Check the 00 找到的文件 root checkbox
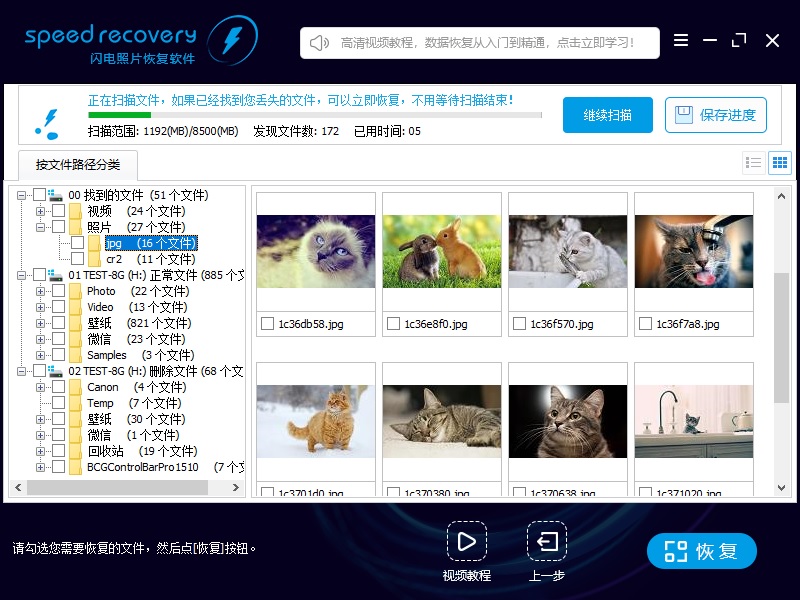Screen dimensions: 800x600 coord(40,195)
